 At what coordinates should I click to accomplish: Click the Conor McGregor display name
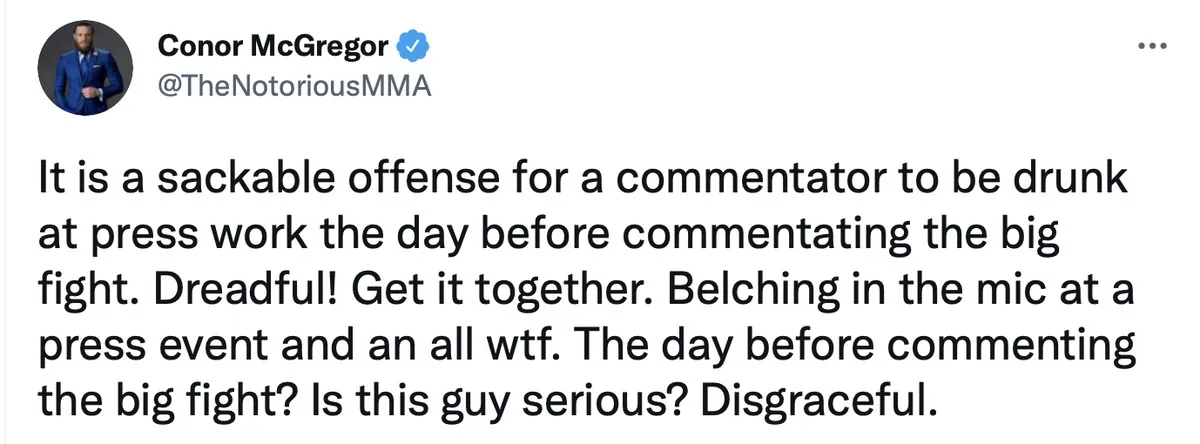[273, 45]
